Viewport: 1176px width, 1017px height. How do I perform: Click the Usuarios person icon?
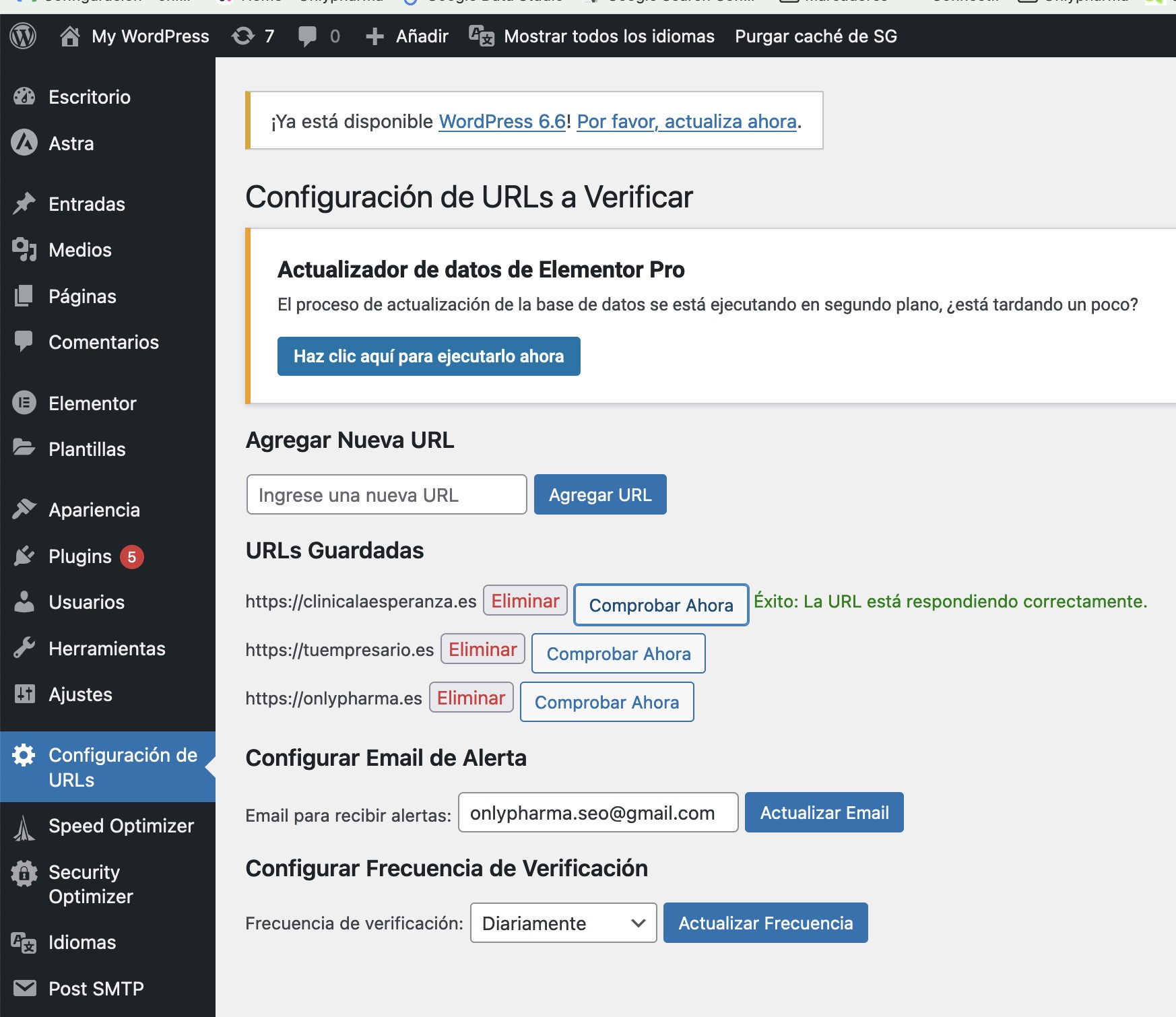[x=24, y=601]
